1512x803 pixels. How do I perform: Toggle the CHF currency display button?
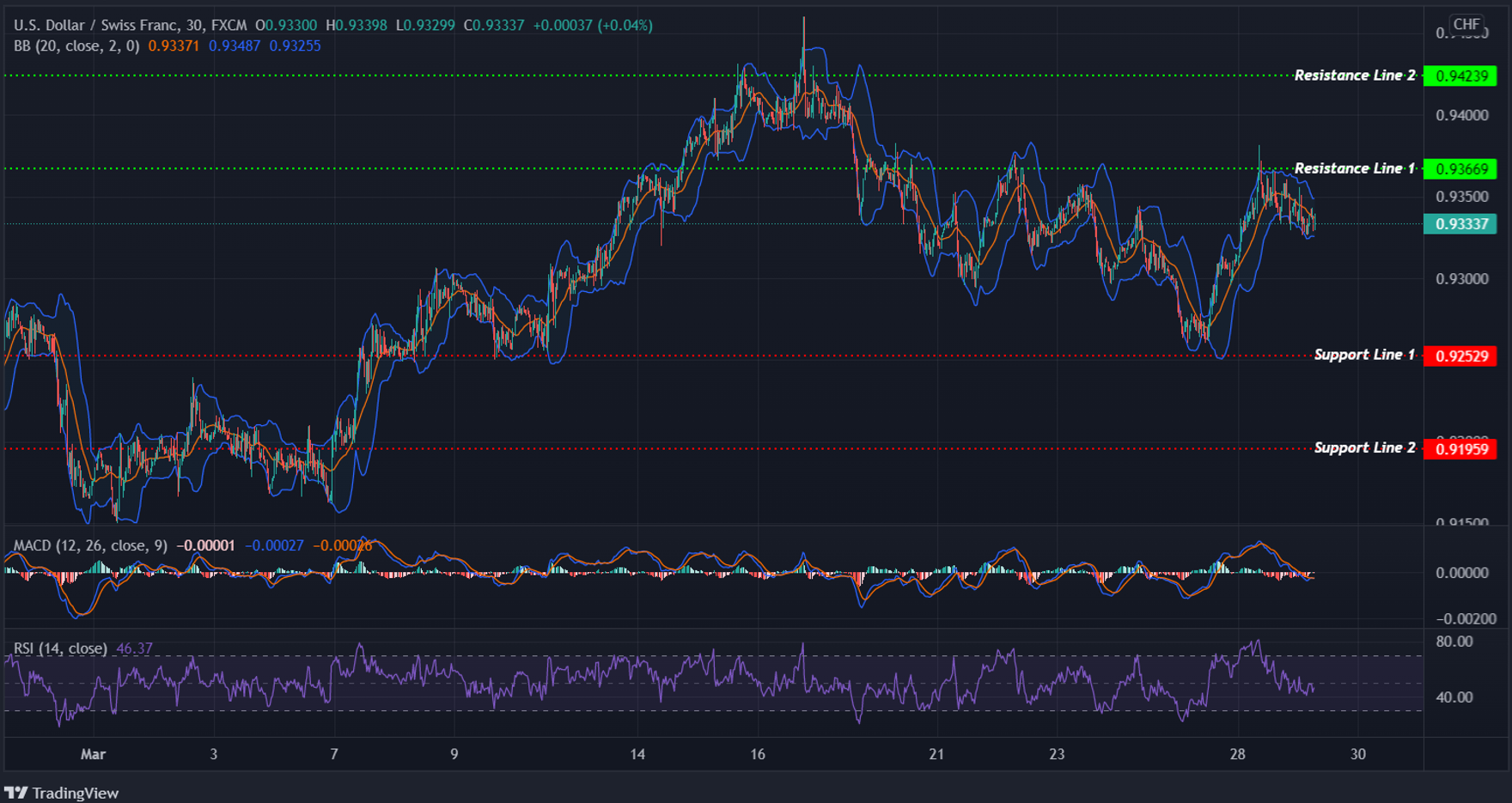[1466, 25]
